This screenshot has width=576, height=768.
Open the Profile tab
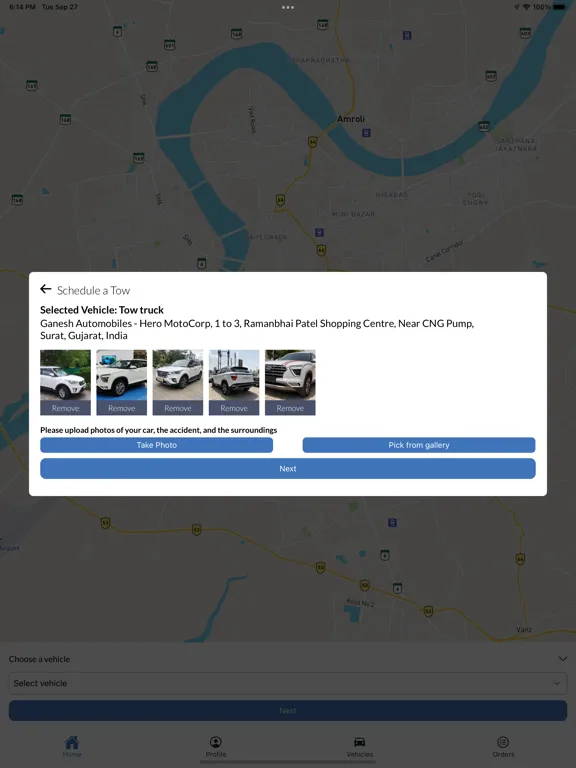tap(216, 747)
